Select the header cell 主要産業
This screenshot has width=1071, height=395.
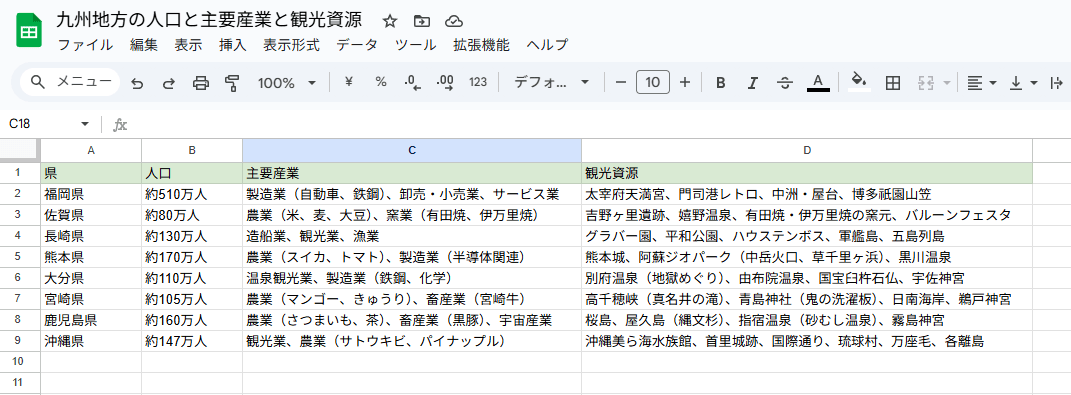tap(412, 173)
